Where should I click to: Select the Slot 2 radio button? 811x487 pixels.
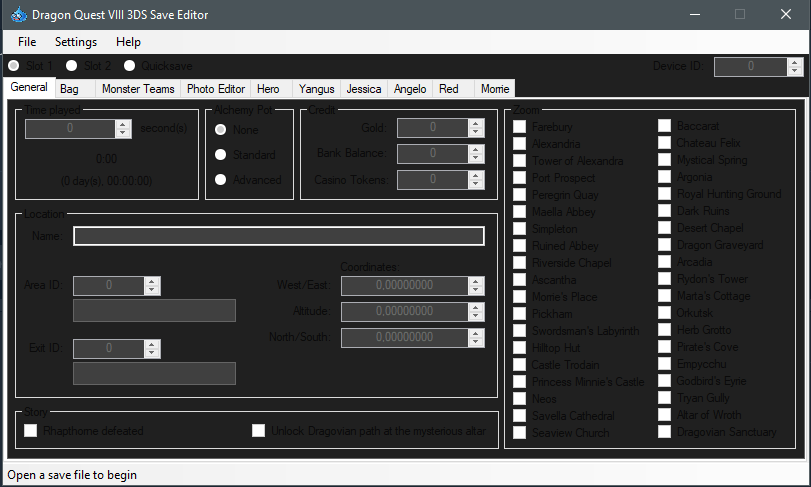(71, 66)
